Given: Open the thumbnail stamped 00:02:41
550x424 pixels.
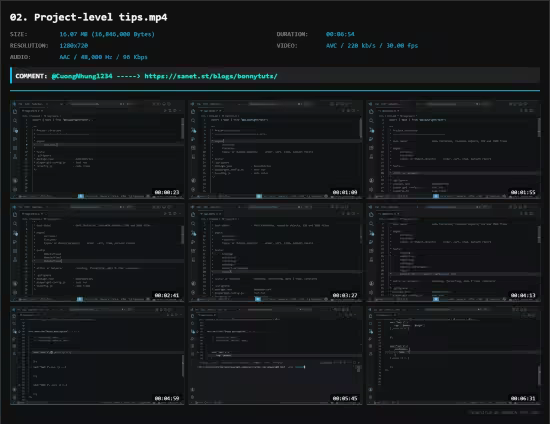Looking at the screenshot, I should click(x=97, y=253).
